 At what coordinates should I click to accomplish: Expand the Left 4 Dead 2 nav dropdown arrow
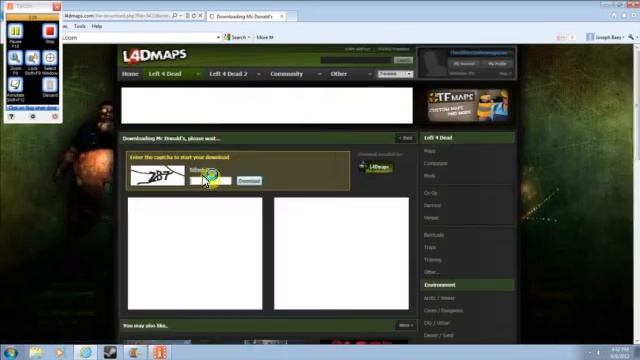pyautogui.click(x=258, y=74)
